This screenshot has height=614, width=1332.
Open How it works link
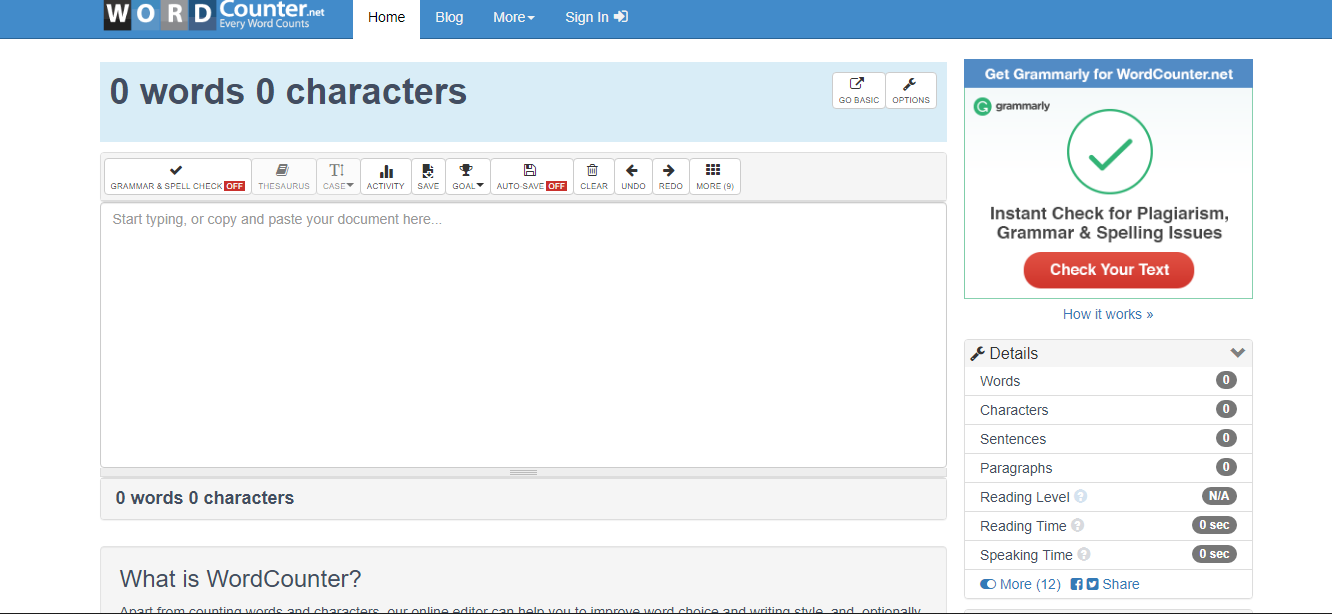(x=1108, y=314)
